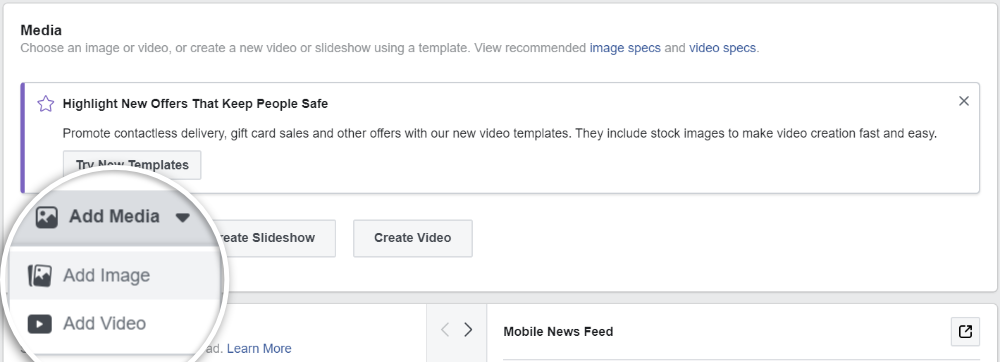
Task: Dismiss the Highlight New Offers banner
Action: pos(964,101)
